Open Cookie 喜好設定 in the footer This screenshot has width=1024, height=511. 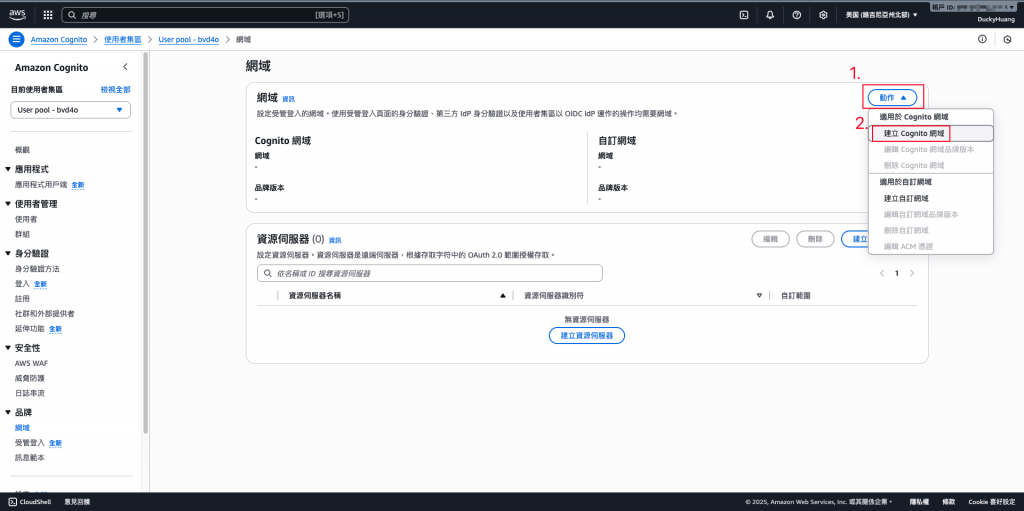[991, 502]
